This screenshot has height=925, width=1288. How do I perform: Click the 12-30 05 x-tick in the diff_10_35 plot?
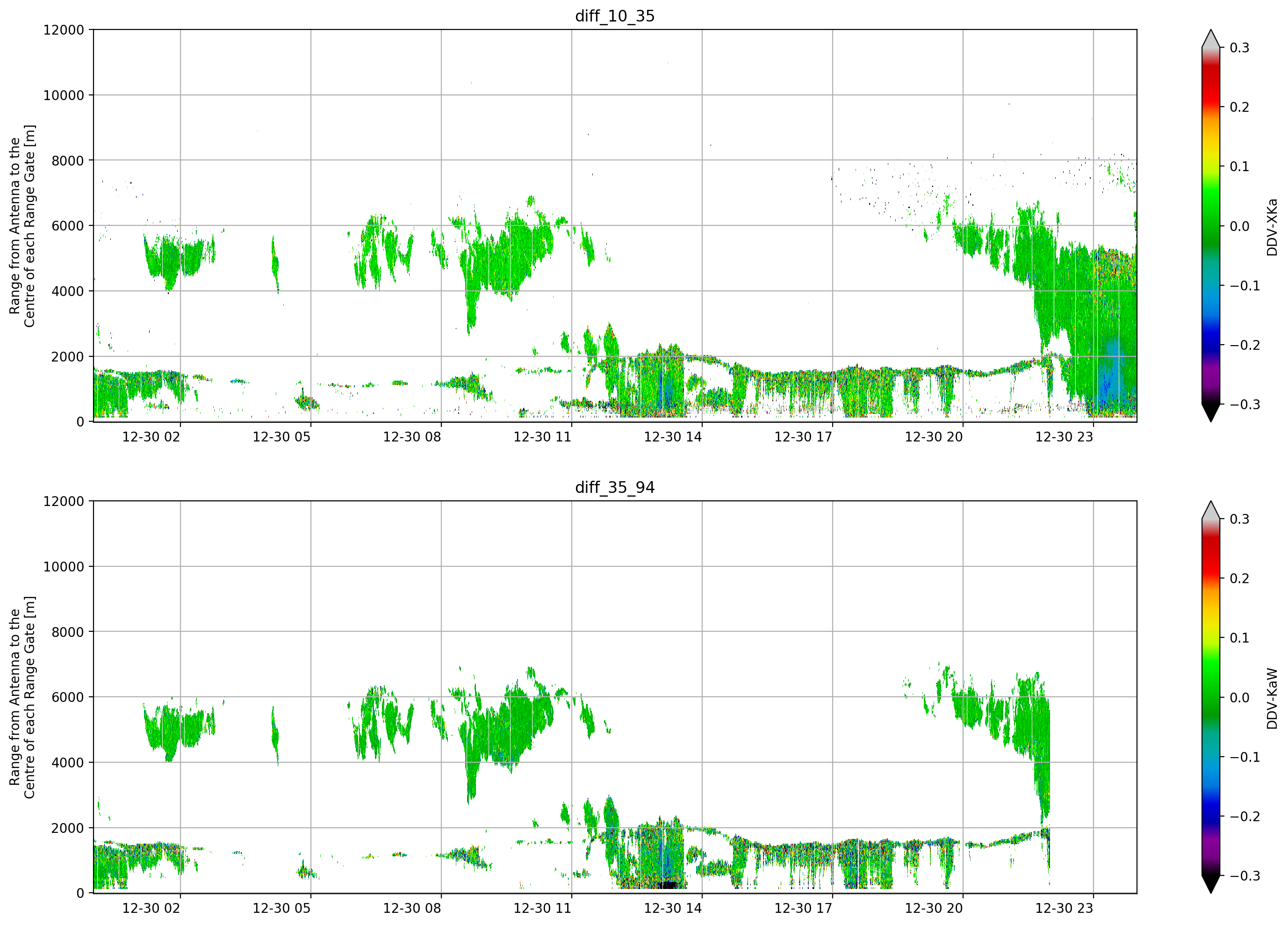282,437
